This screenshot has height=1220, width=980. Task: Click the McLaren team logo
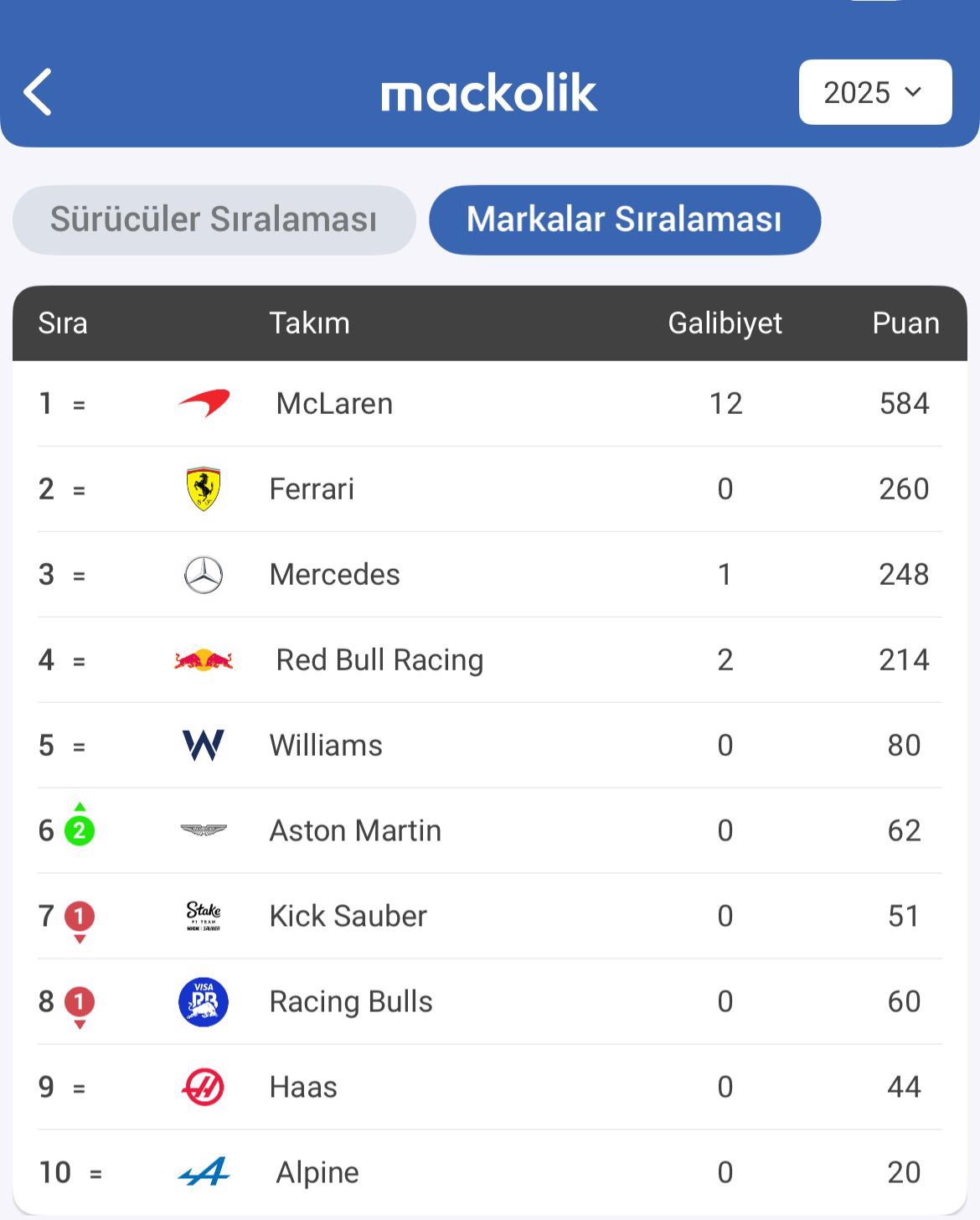point(204,403)
